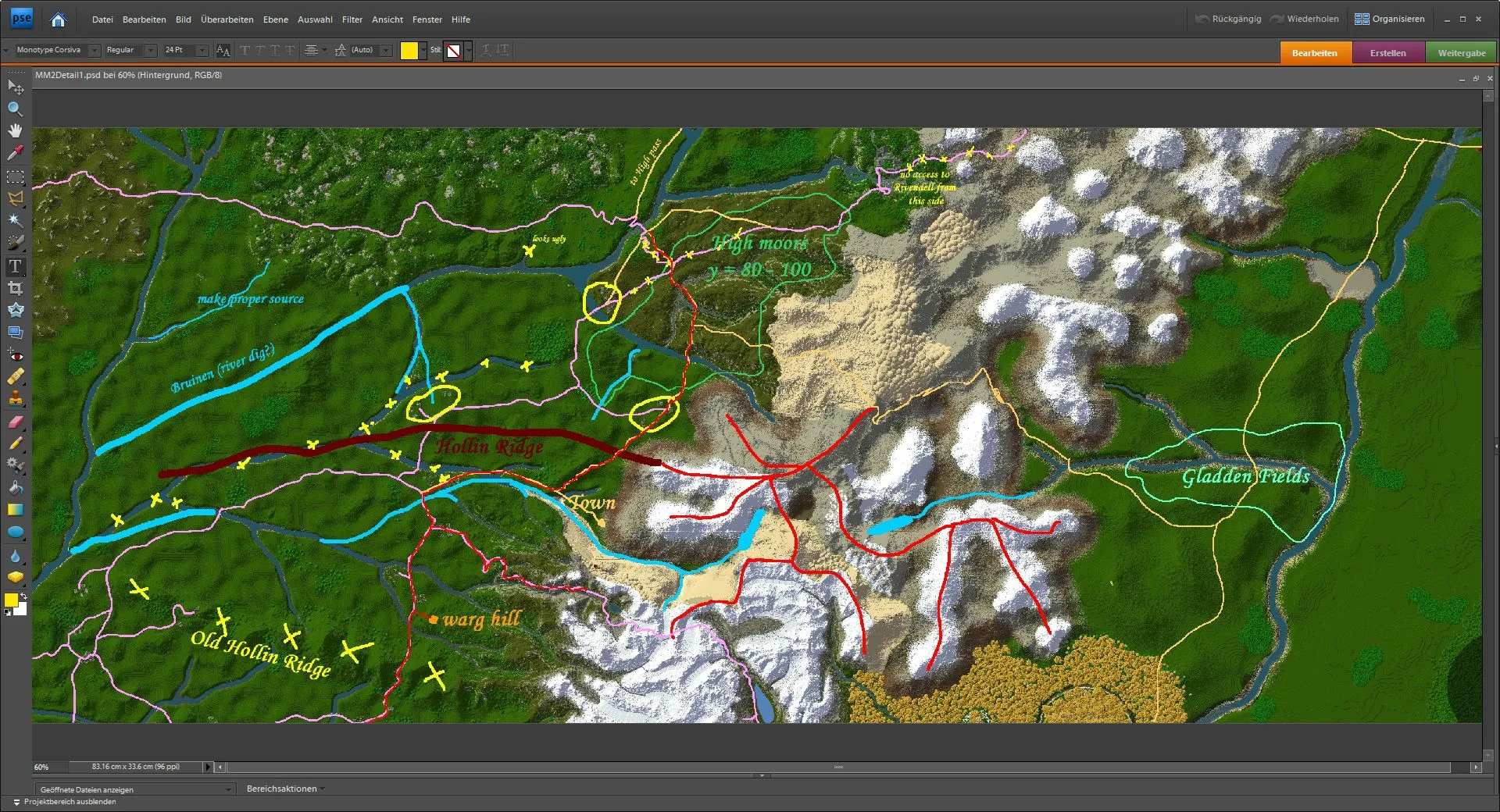Switch to the Erstellen tab
Image resolution: width=1500 pixels, height=812 pixels.
(x=1387, y=53)
